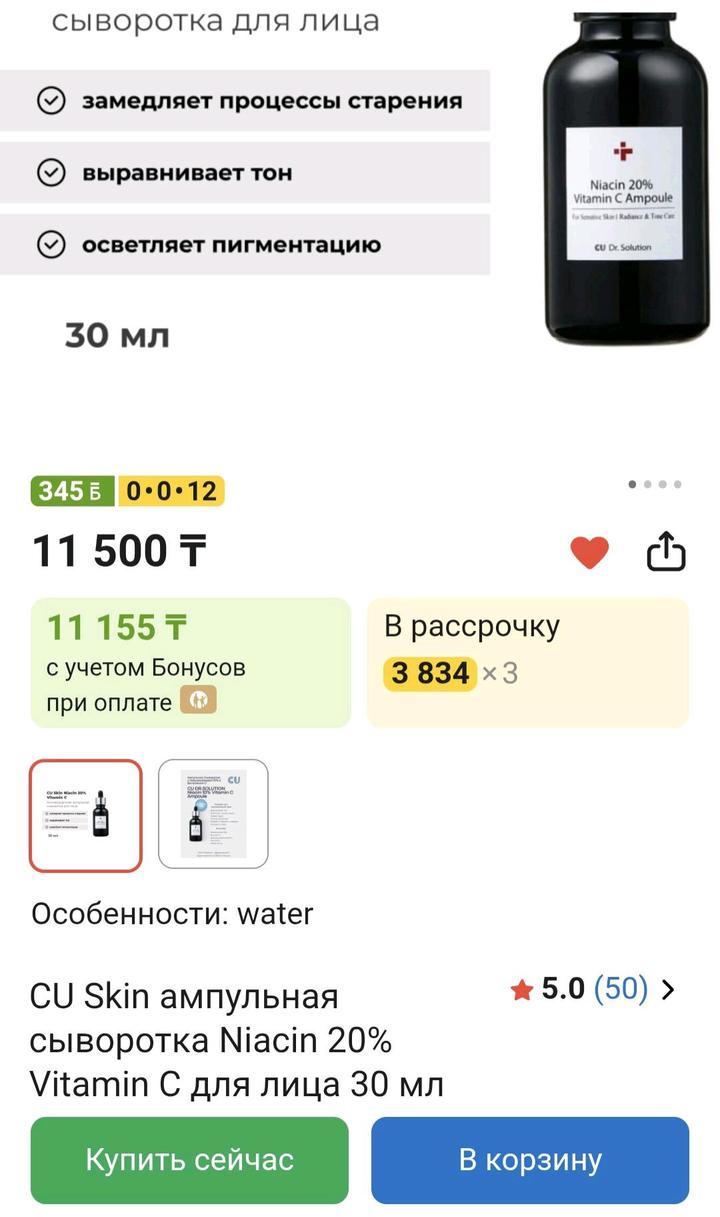Tap checkmark beside 'замедляет процессы старения'
The height and width of the screenshot is (1217, 720).
pyautogui.click(x=50, y=101)
